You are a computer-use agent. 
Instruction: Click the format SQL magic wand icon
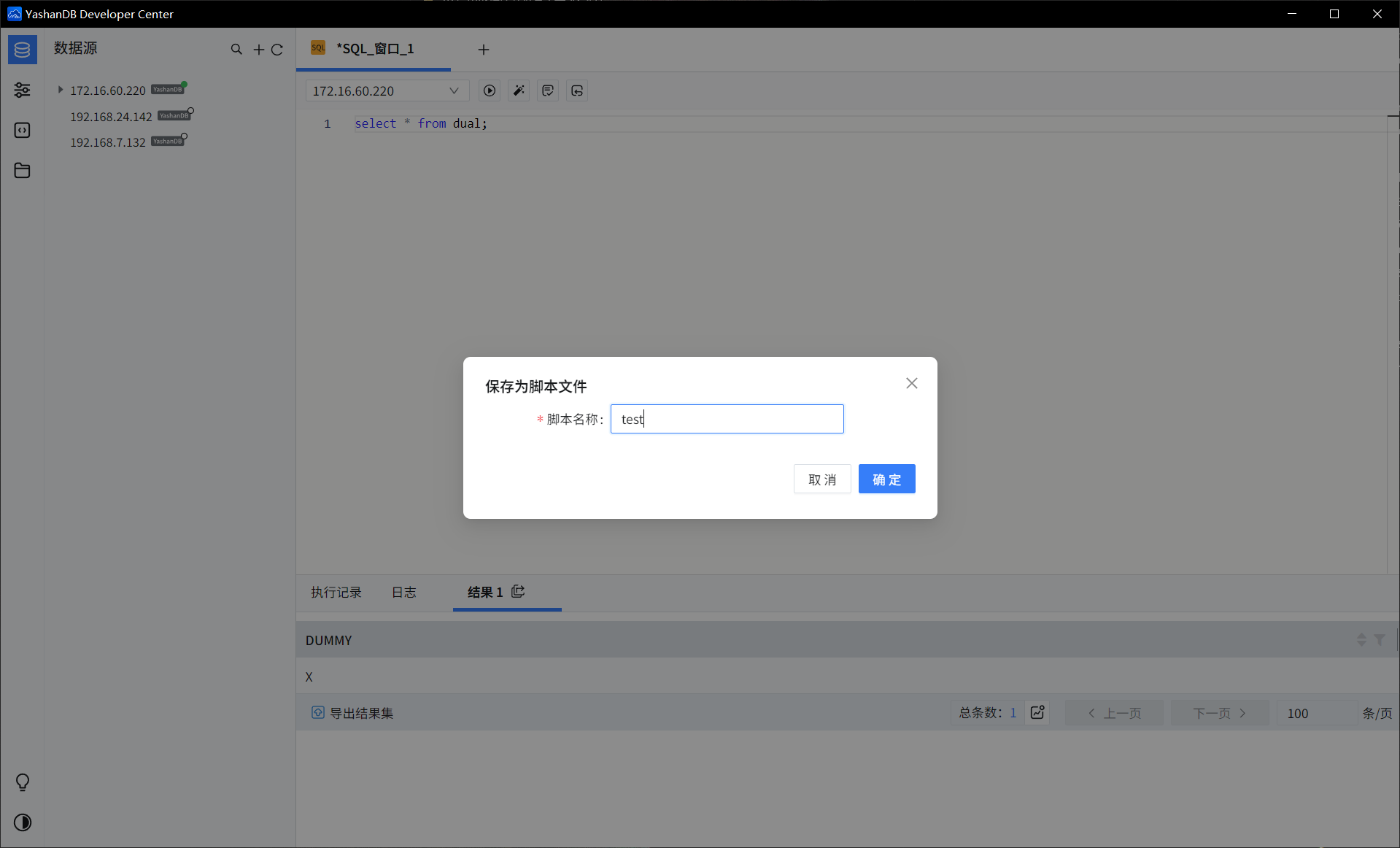tap(519, 90)
